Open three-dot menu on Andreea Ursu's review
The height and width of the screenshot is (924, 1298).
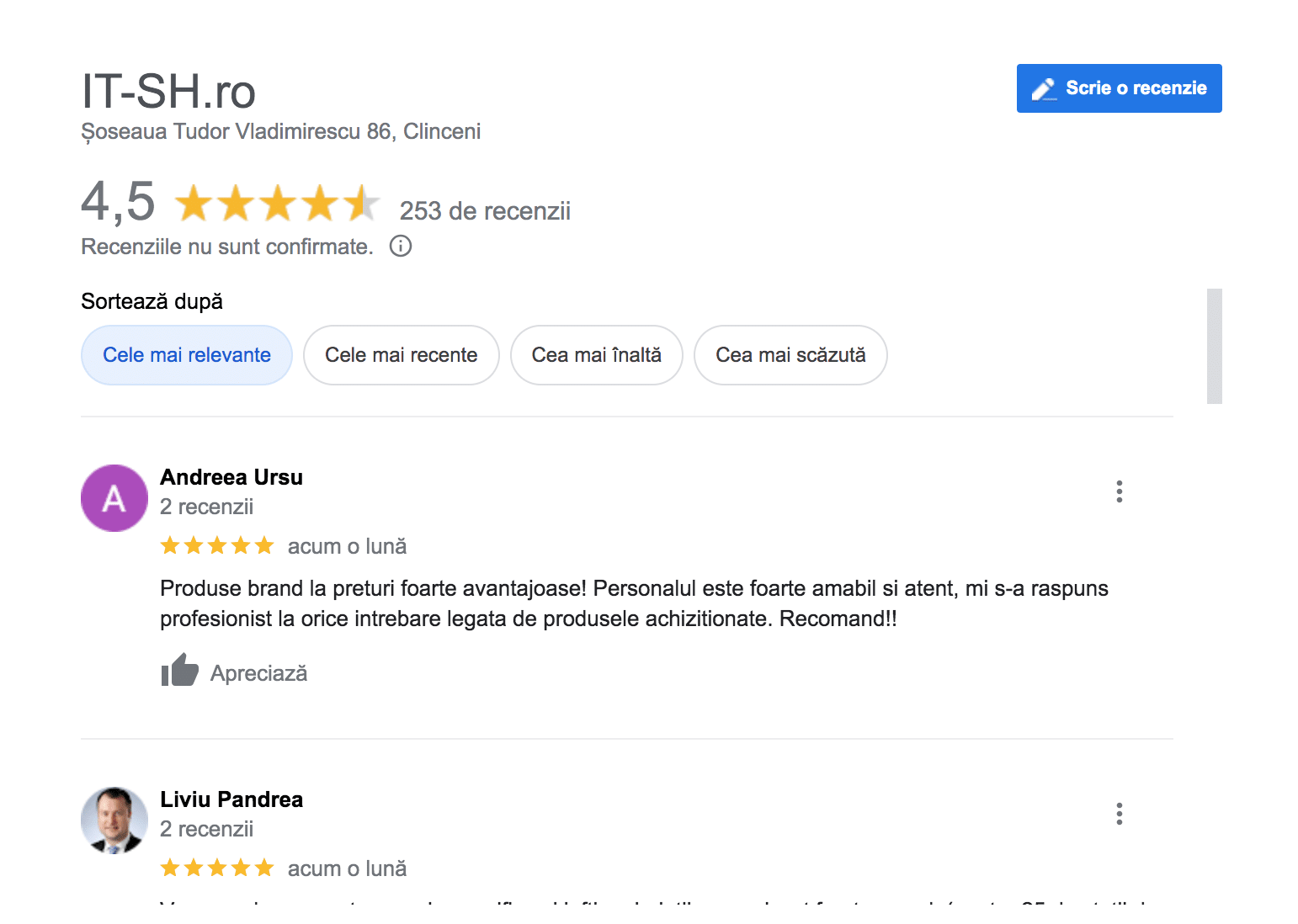coord(1119,491)
